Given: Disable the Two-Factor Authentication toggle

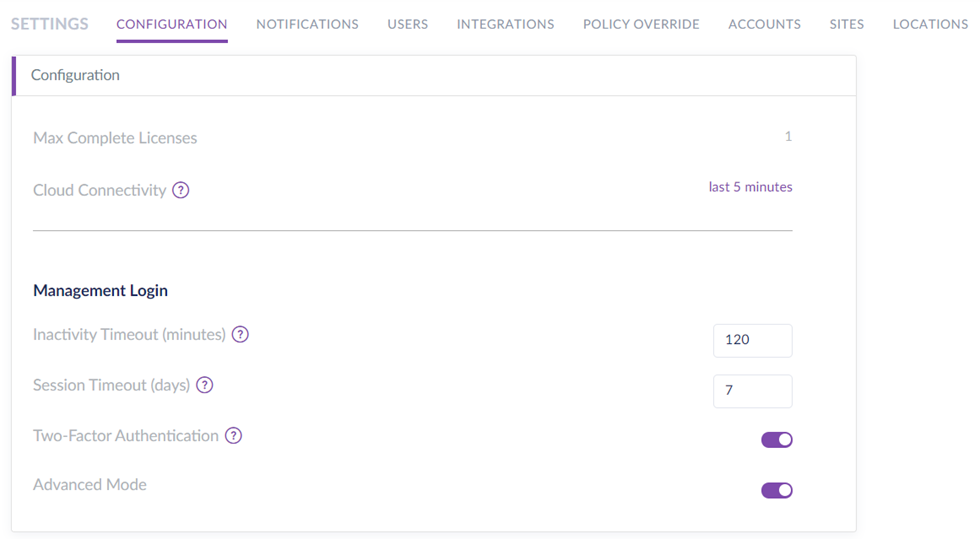Looking at the screenshot, I should coord(777,440).
